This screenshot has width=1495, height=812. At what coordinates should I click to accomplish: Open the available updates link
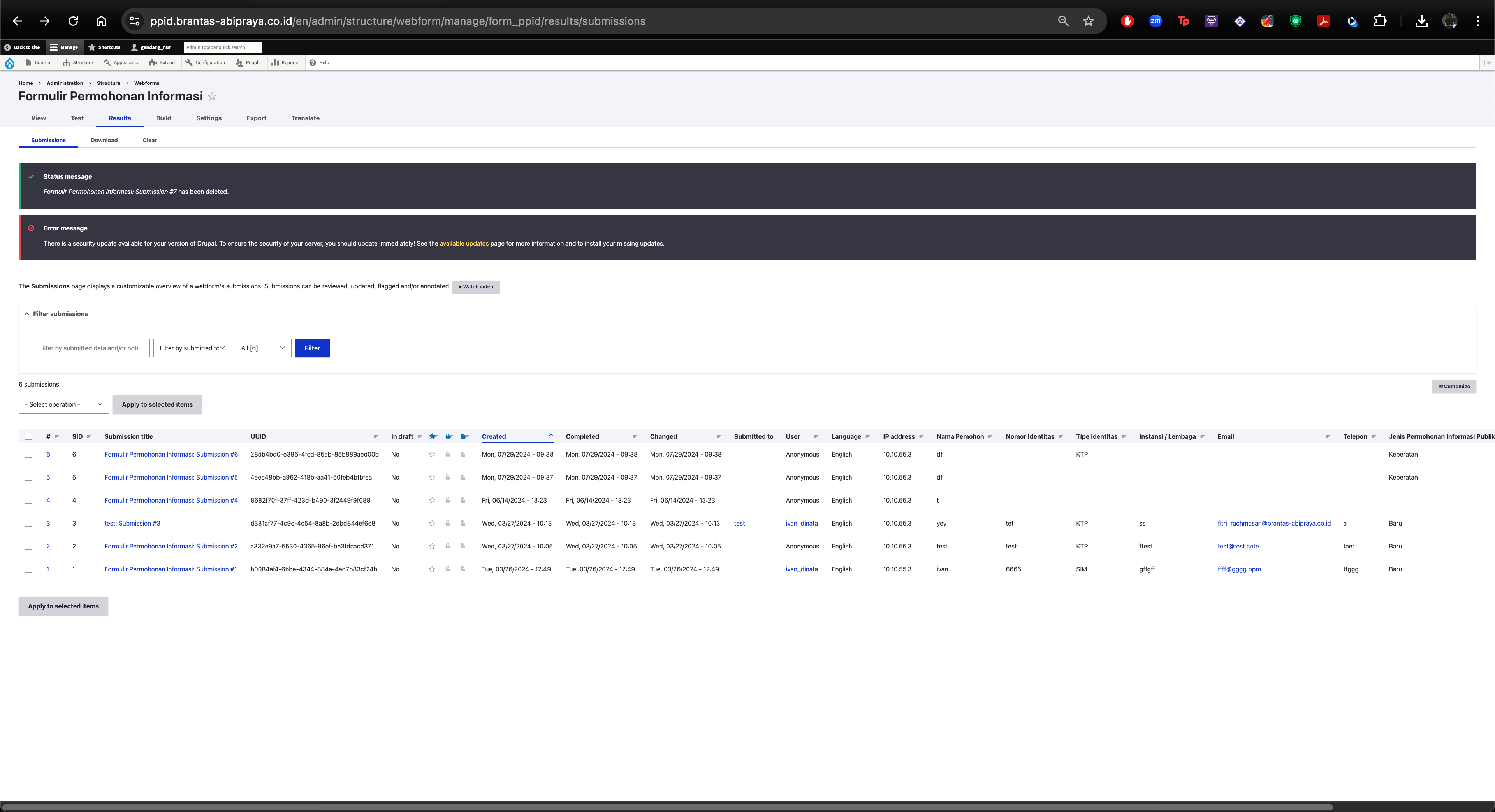pos(464,243)
